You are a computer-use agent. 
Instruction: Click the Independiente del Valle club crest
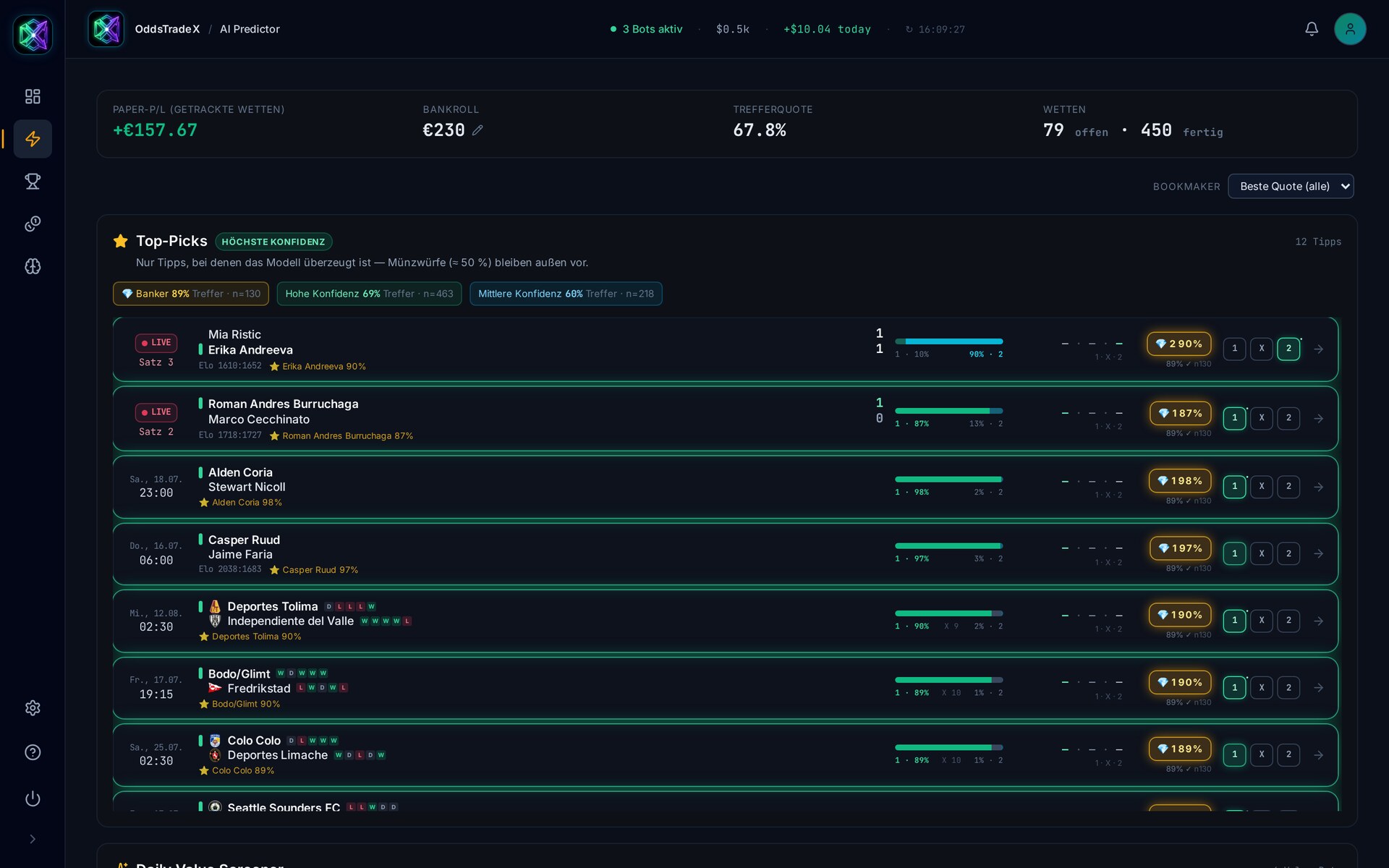coord(215,621)
